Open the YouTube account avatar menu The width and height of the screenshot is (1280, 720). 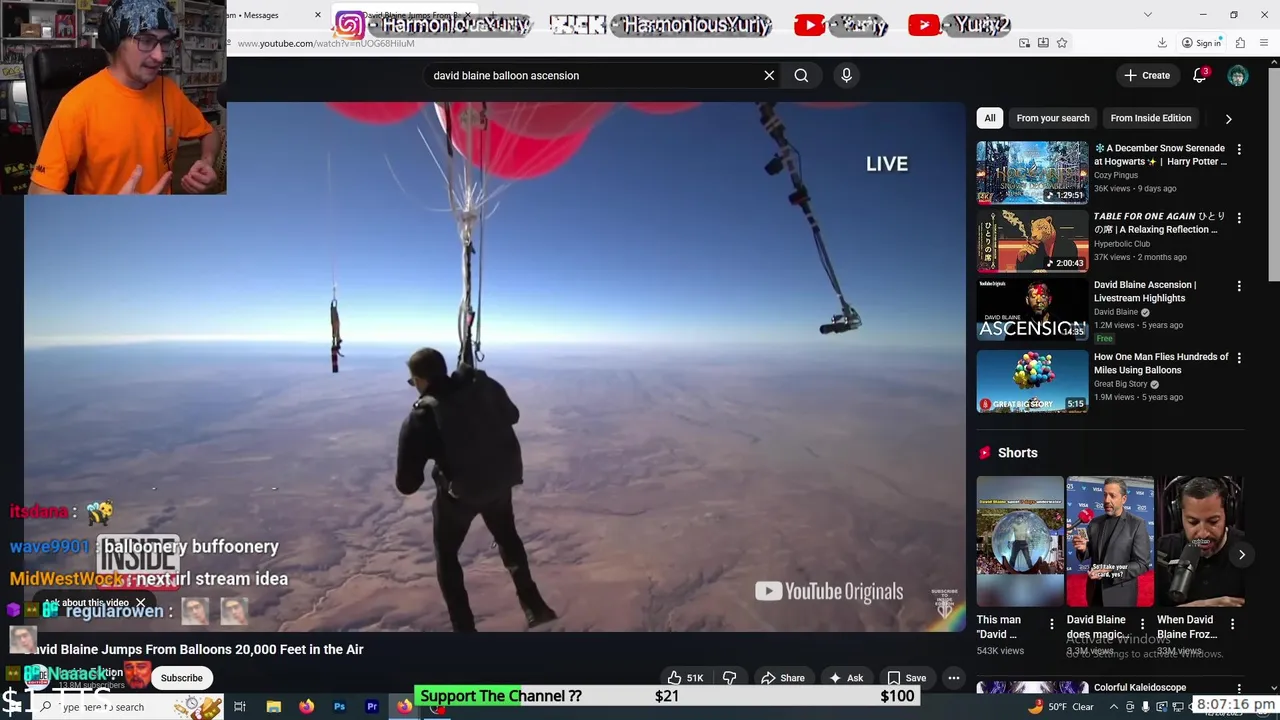1238,76
